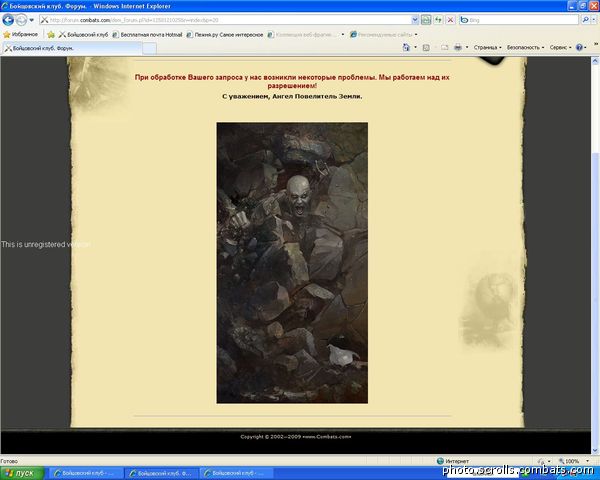
Task: Click the Compatibility View icon
Action: coord(426,20)
